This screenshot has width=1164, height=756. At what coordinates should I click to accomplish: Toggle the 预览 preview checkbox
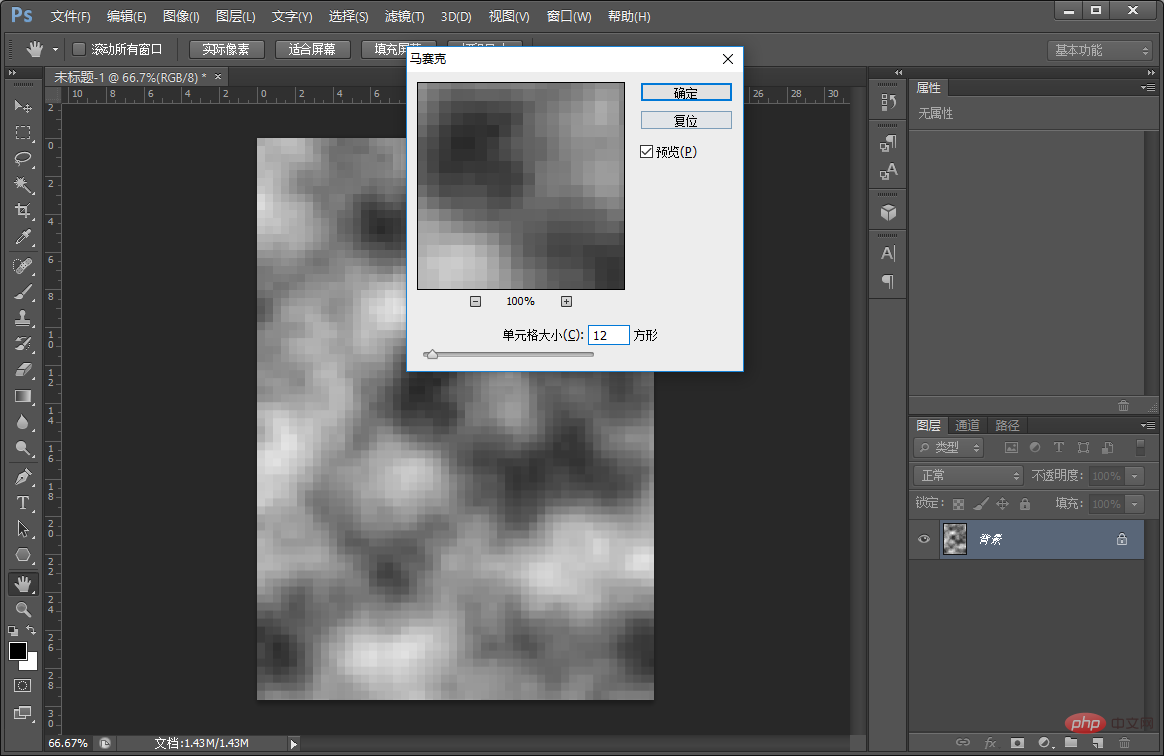(x=647, y=151)
